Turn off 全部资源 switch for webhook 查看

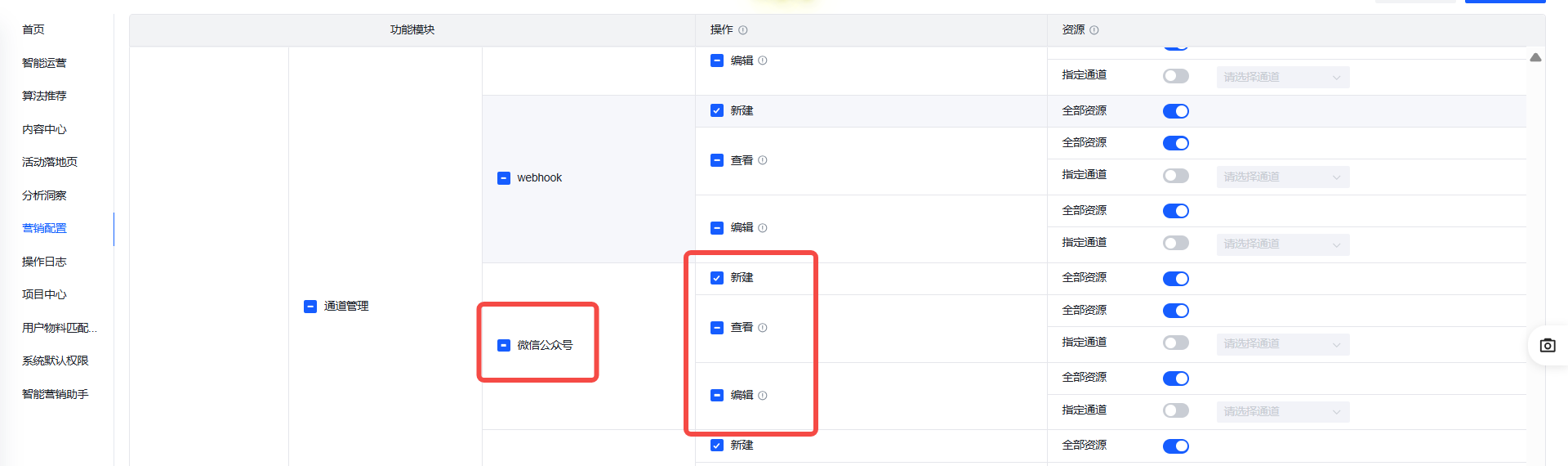coord(1176,143)
